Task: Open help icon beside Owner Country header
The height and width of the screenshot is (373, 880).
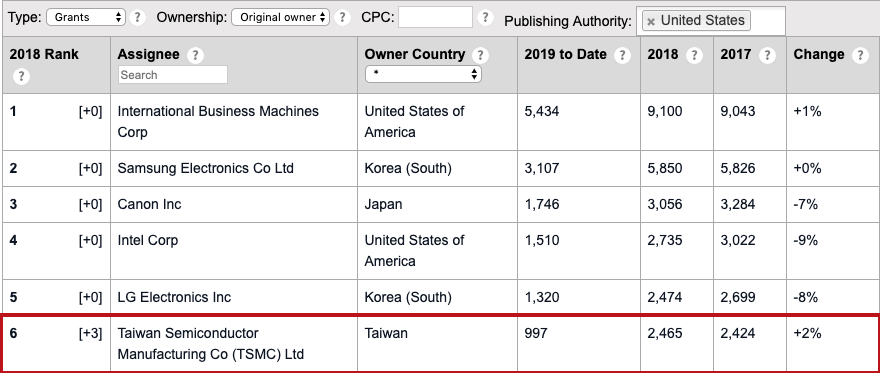Action: click(480, 55)
